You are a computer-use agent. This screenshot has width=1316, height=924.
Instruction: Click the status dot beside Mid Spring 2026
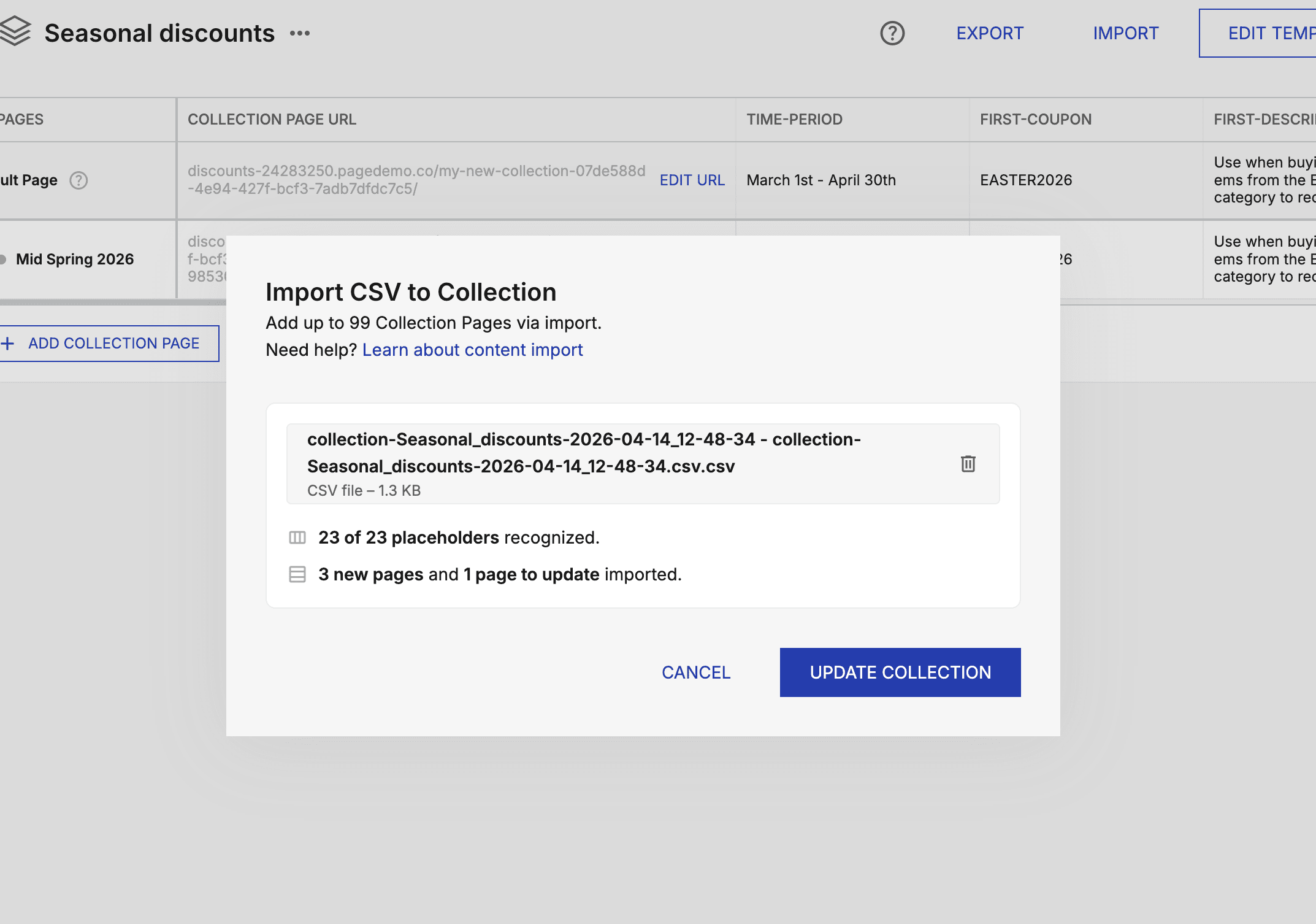3,258
